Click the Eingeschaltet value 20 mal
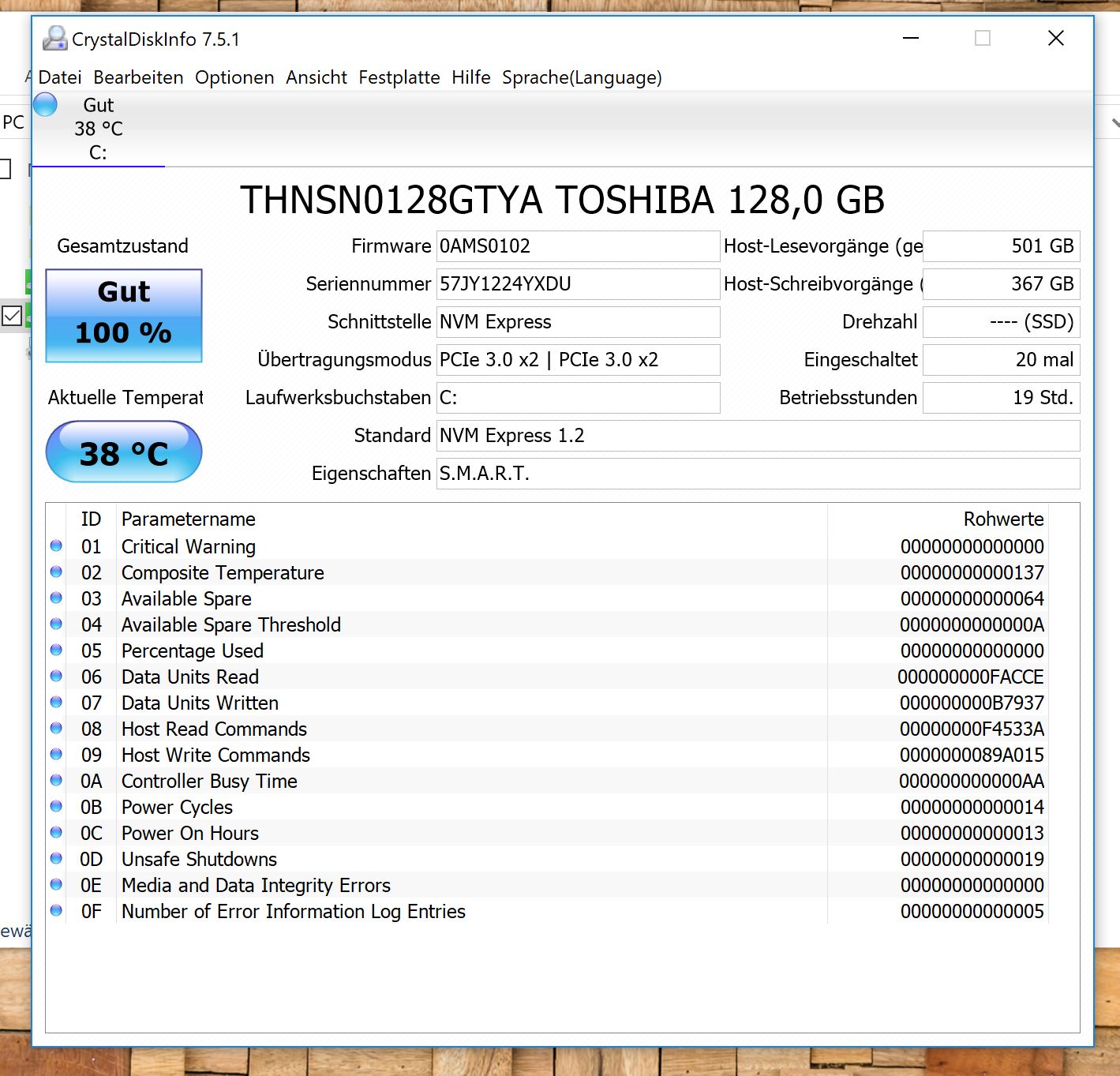 click(1002, 360)
